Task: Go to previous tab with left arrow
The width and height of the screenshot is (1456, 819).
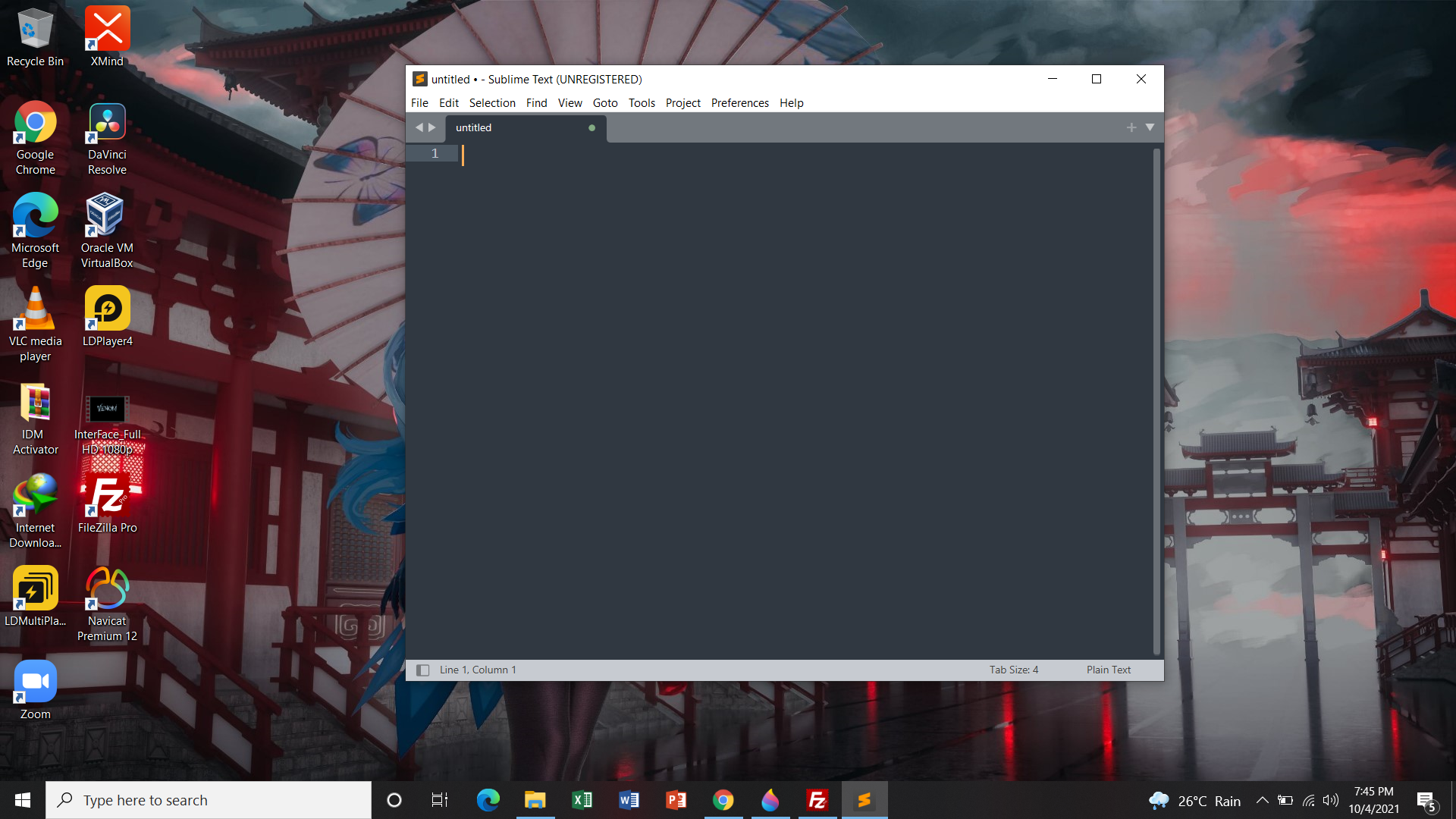Action: click(419, 127)
